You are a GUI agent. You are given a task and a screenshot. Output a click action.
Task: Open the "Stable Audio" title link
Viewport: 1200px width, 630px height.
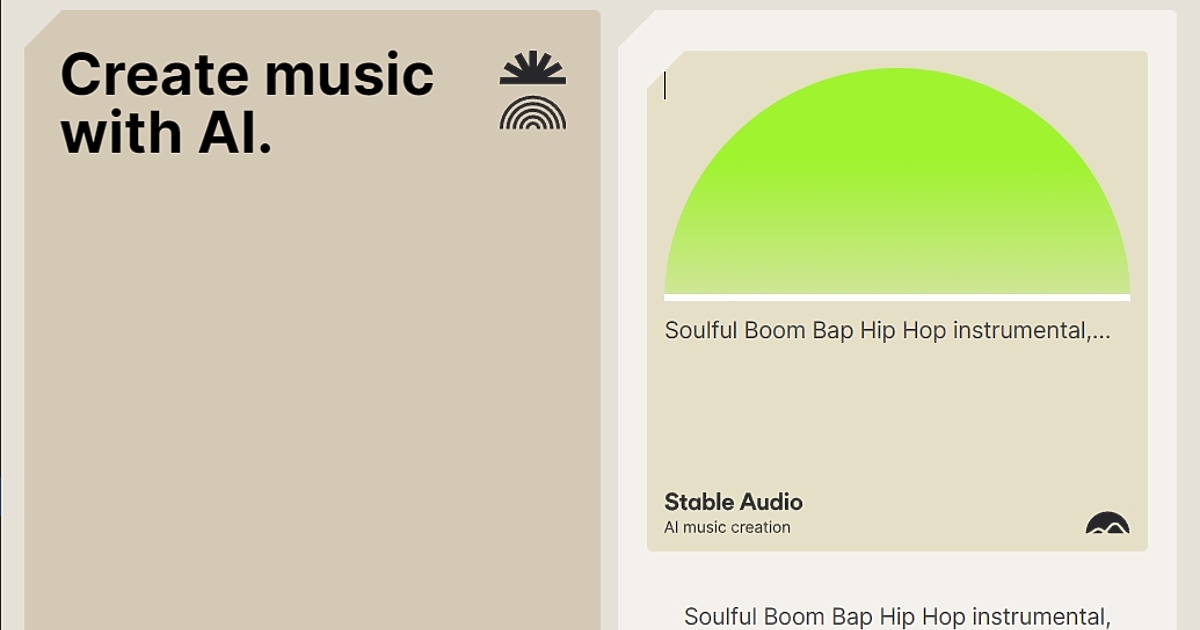(733, 502)
